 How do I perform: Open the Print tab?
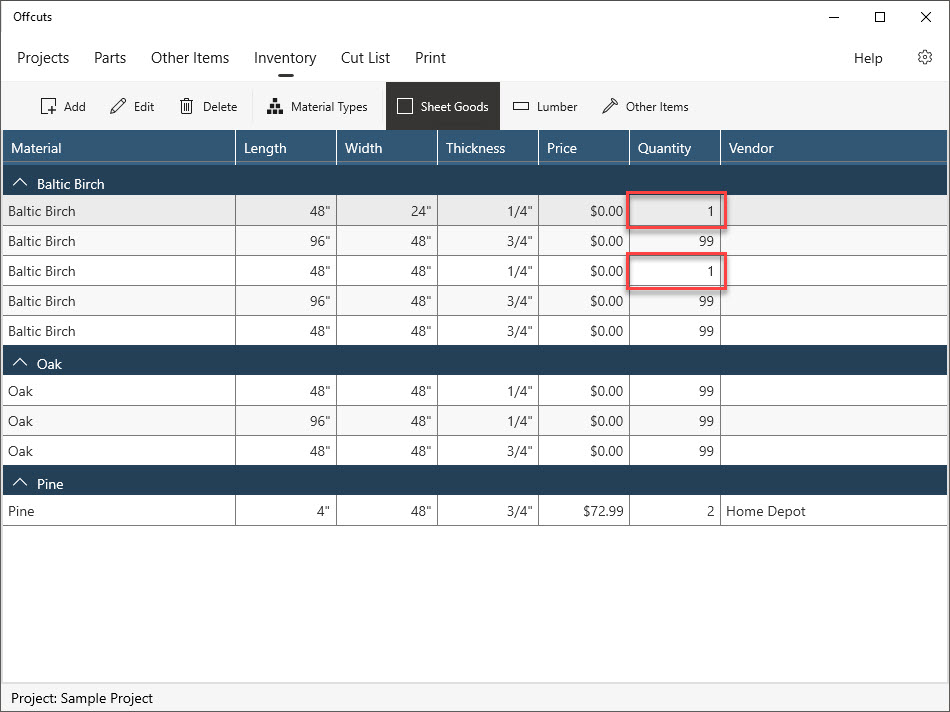pos(430,58)
